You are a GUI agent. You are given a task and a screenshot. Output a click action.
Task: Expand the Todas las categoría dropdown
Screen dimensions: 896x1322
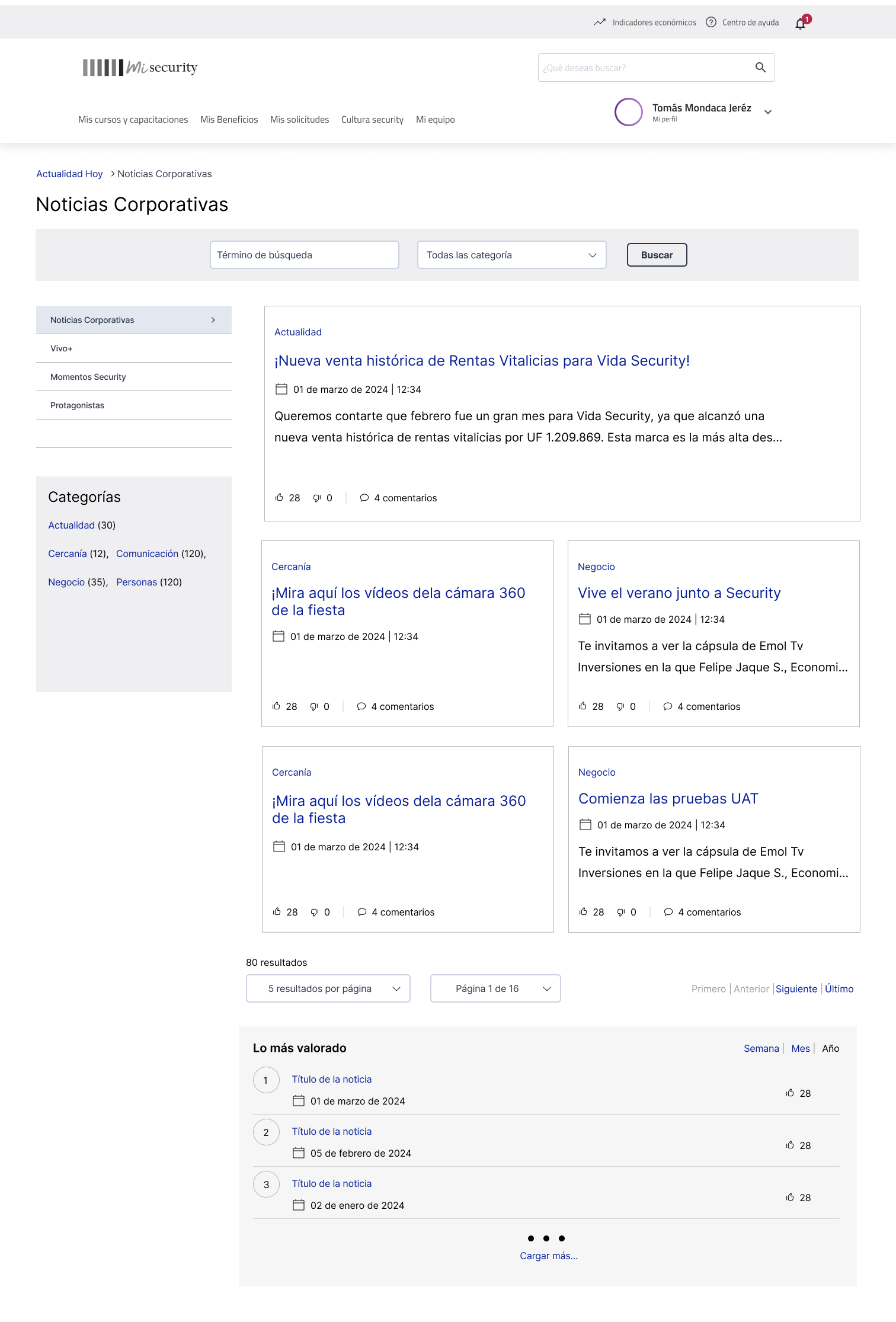511,255
